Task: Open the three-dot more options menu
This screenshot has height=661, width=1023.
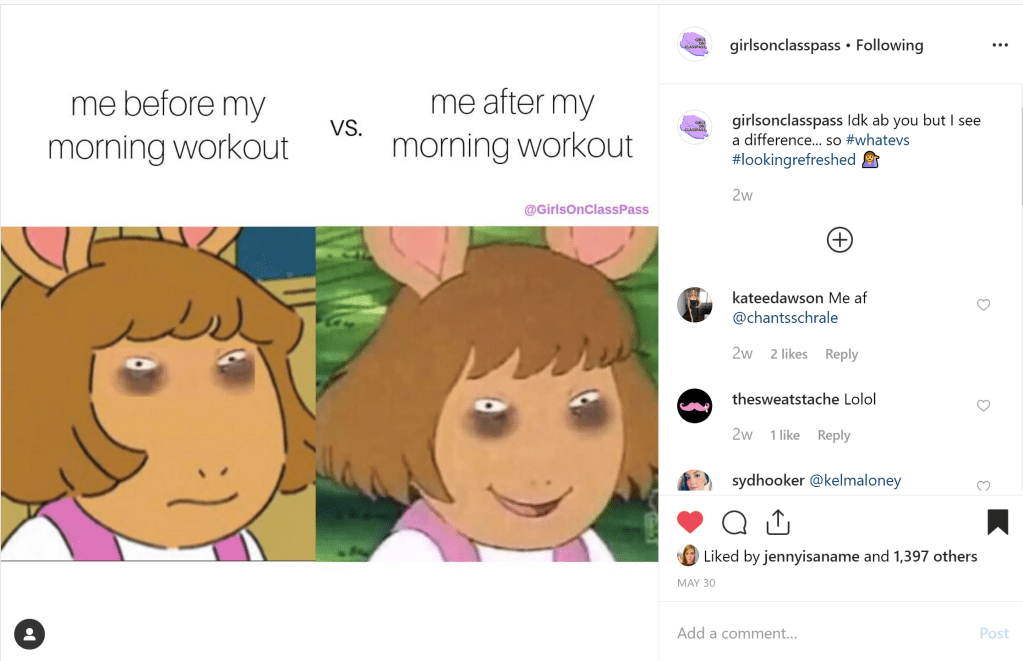Action: pyautogui.click(x=1000, y=45)
